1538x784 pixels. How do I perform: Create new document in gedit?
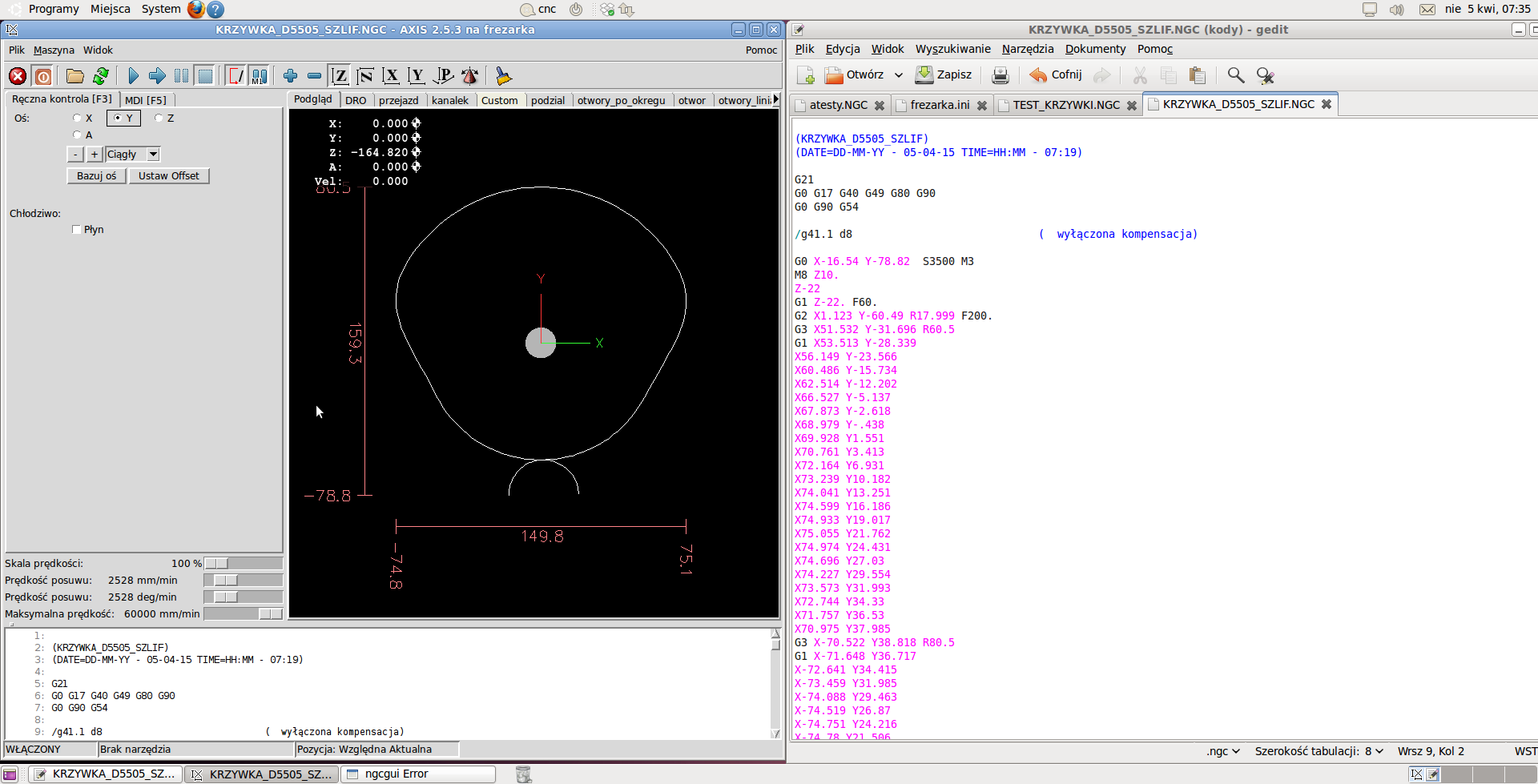[x=806, y=75]
